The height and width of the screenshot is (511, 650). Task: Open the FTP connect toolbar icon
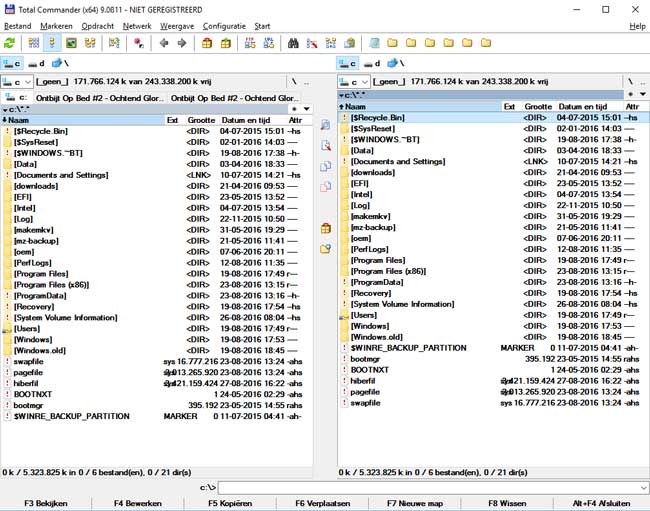pos(250,43)
